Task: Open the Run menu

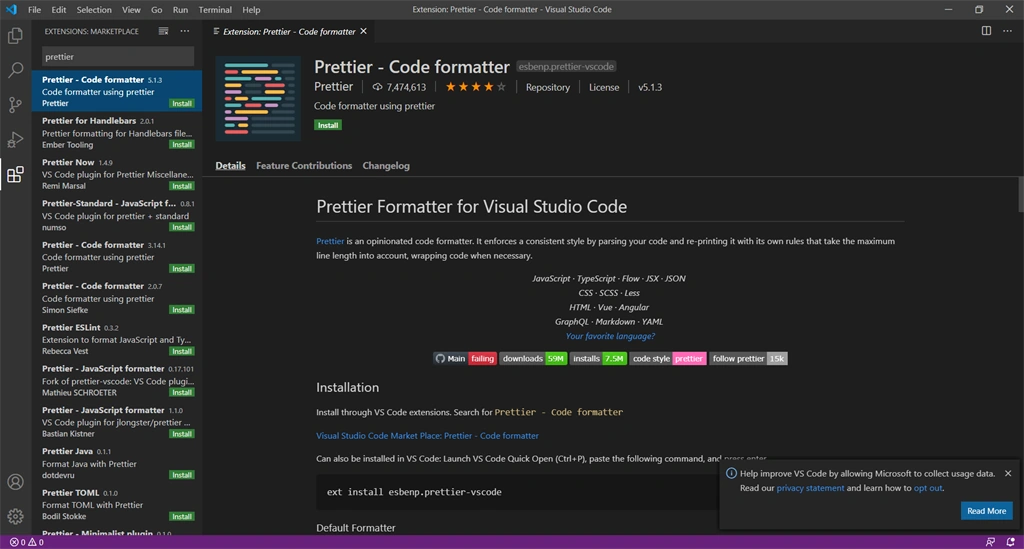Action: (180, 10)
